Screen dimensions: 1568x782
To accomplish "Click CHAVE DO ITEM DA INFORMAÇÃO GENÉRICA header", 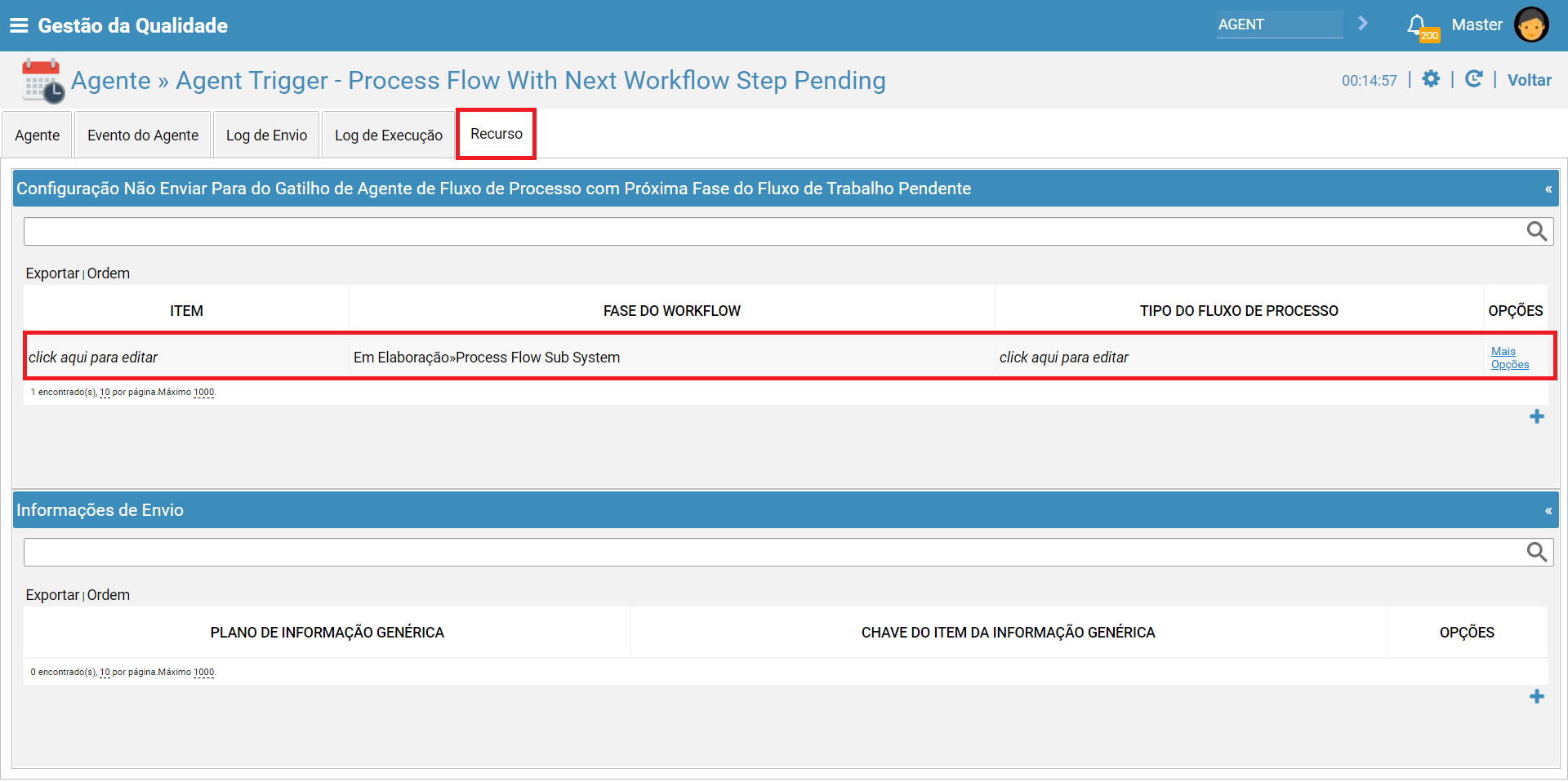I will click(1008, 633).
